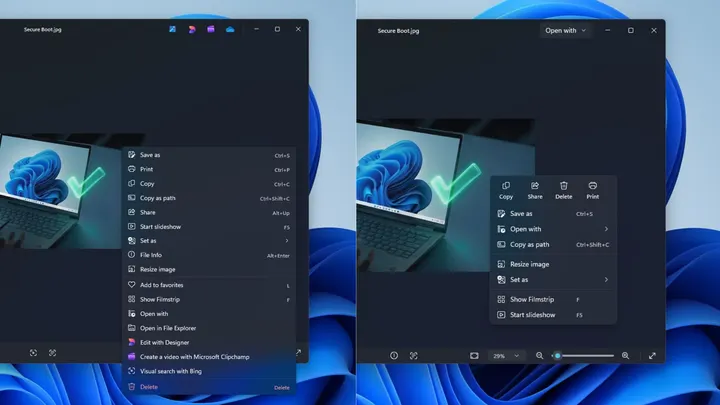Image resolution: width=720 pixels, height=405 pixels.
Task: Choose Edit with Designer menu entry
Action: click(209, 343)
